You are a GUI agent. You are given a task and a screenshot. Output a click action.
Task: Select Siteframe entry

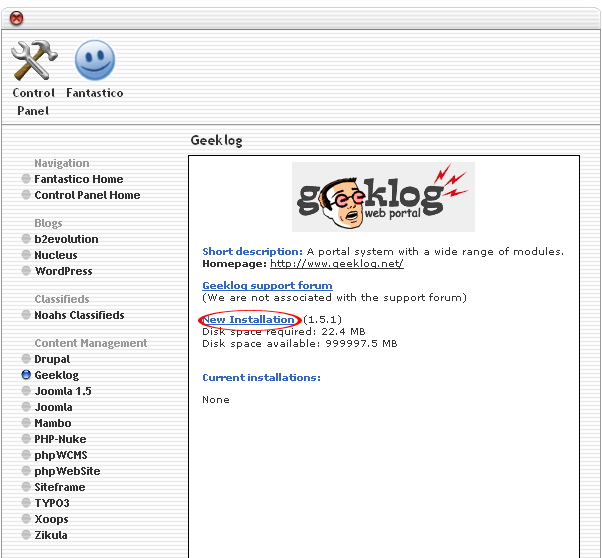point(60,487)
